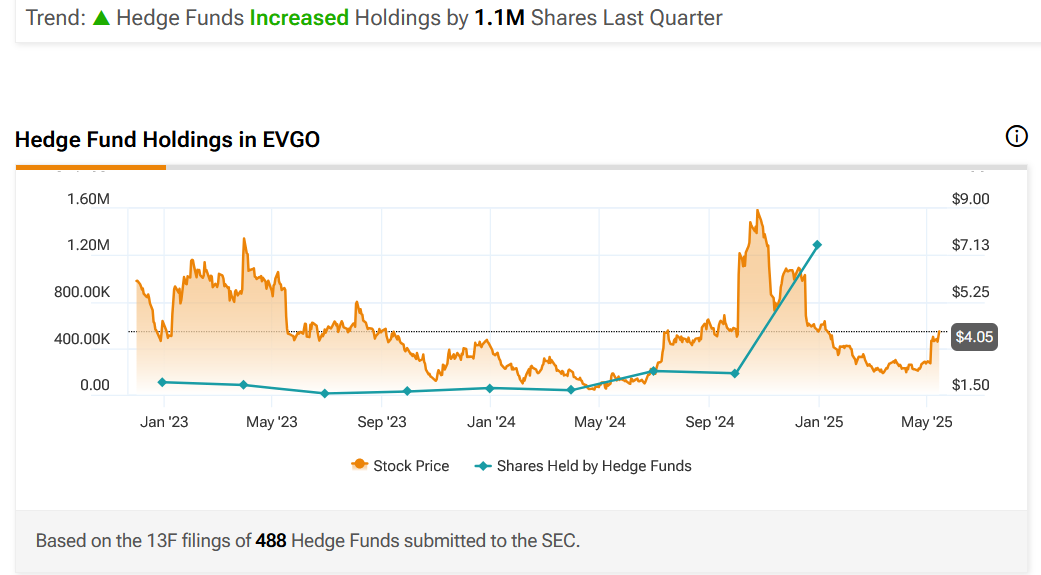The height and width of the screenshot is (575, 1041).
Task: Select the 'Increased' trend word
Action: 299,18
